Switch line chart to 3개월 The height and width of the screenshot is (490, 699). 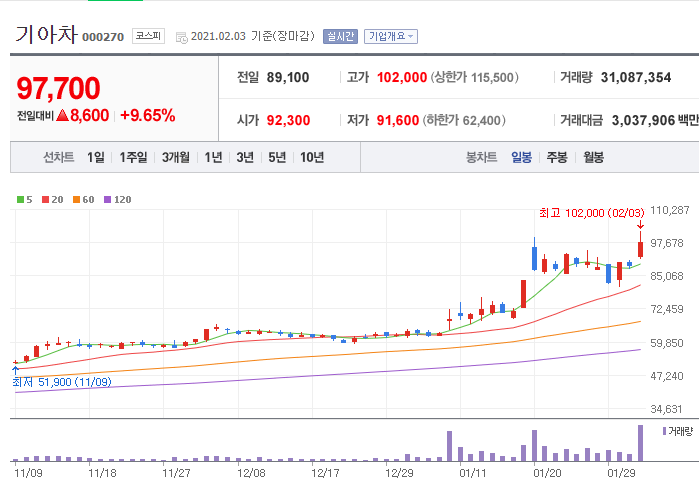point(176,157)
